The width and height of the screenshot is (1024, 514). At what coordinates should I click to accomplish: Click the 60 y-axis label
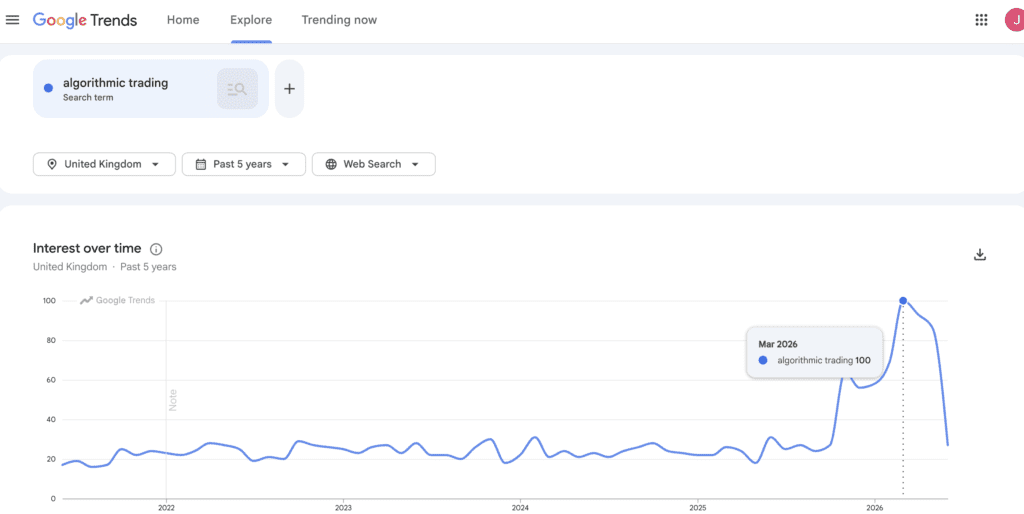pos(52,380)
